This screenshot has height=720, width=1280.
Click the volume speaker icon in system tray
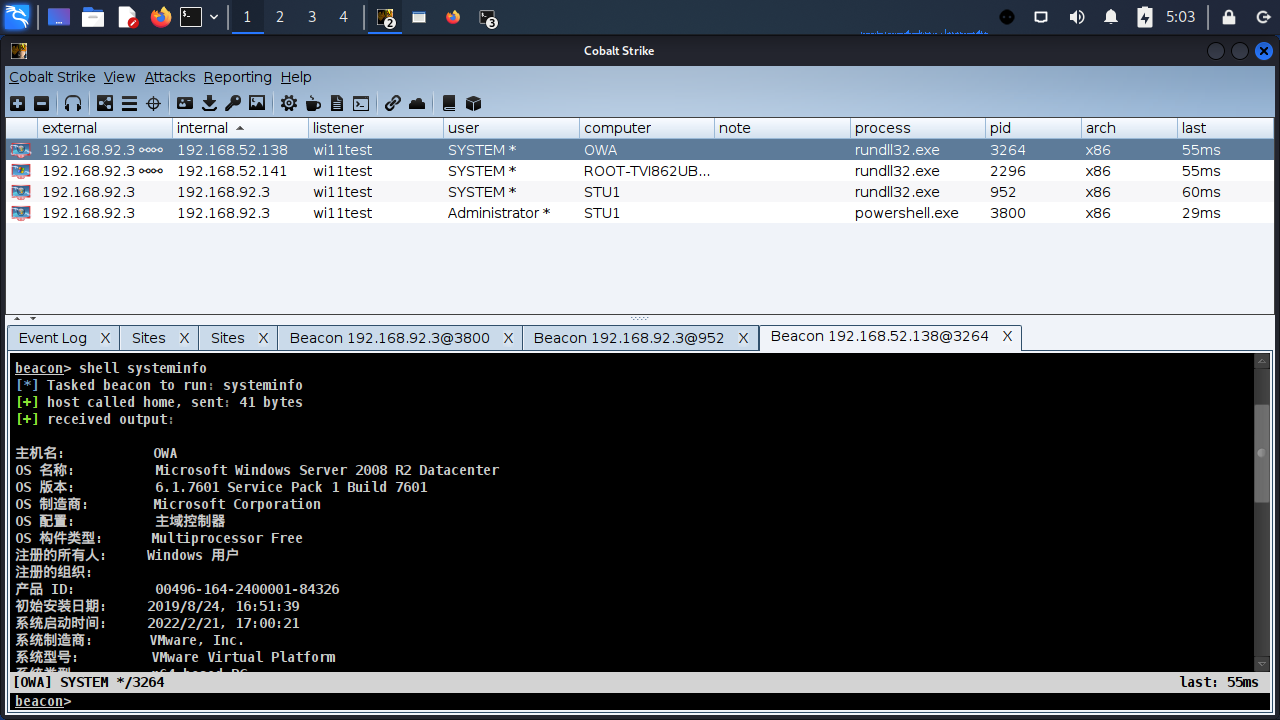[x=1077, y=17]
